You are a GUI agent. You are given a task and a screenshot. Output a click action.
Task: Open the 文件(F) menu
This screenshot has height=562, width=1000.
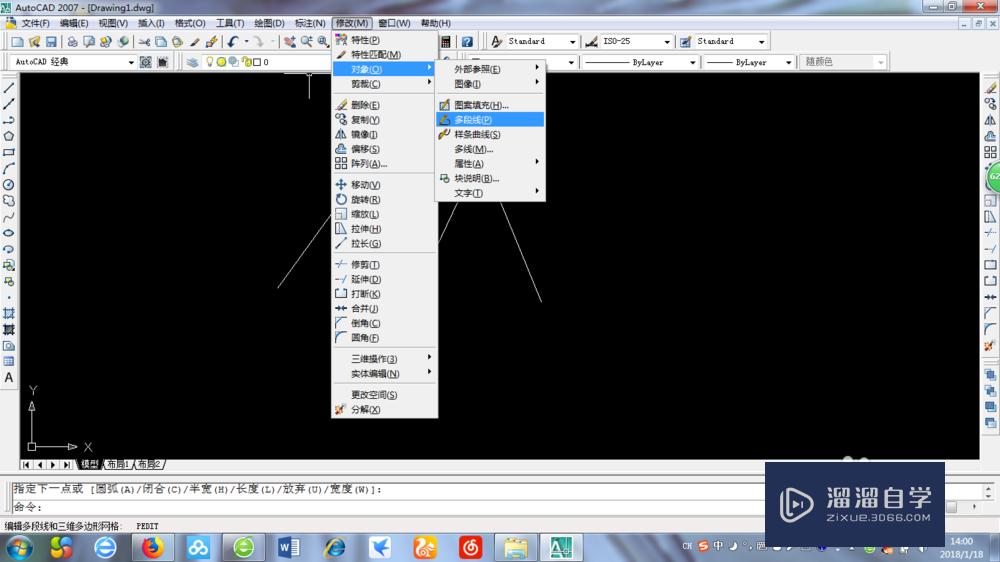tap(35, 23)
